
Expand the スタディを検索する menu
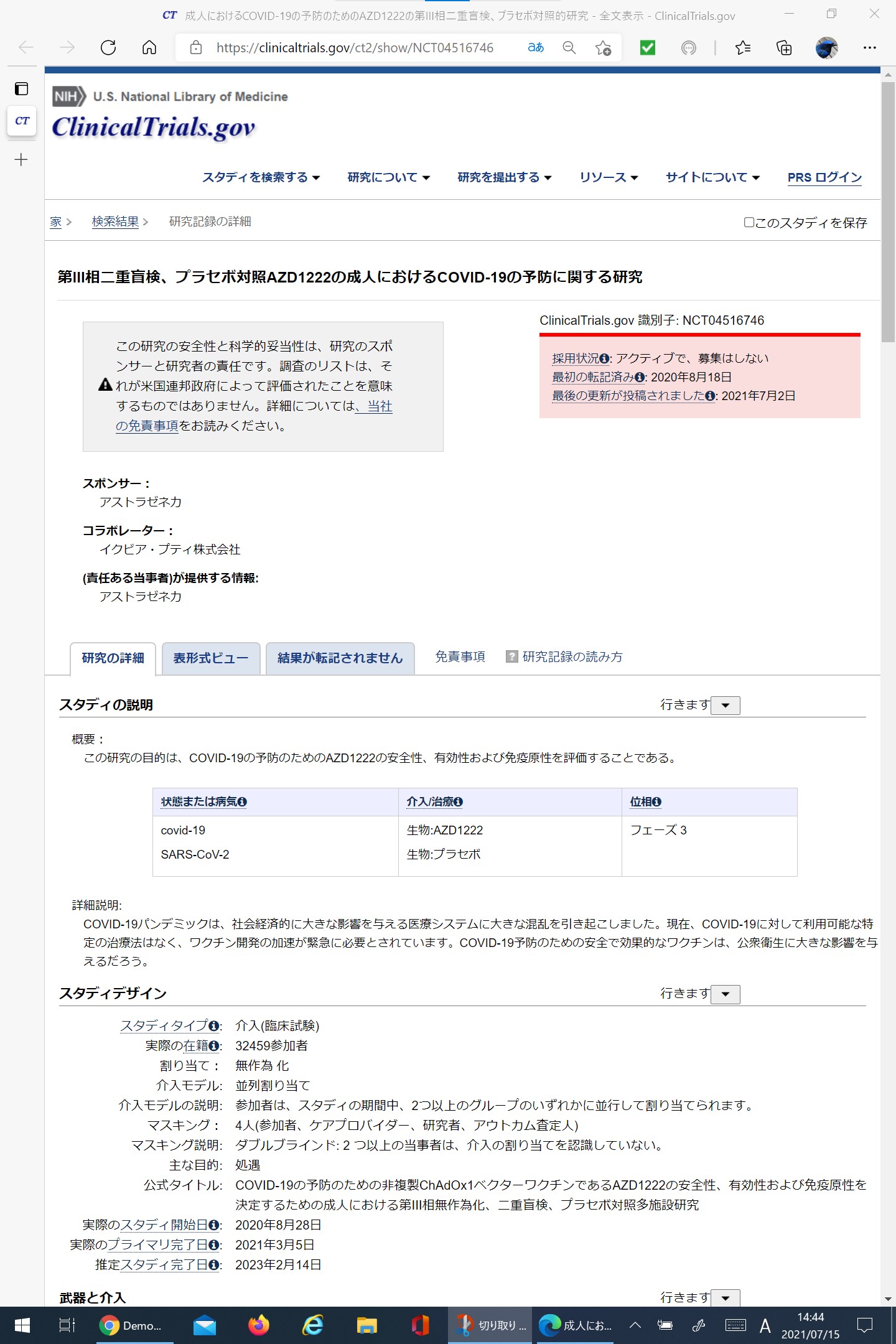[x=261, y=177]
